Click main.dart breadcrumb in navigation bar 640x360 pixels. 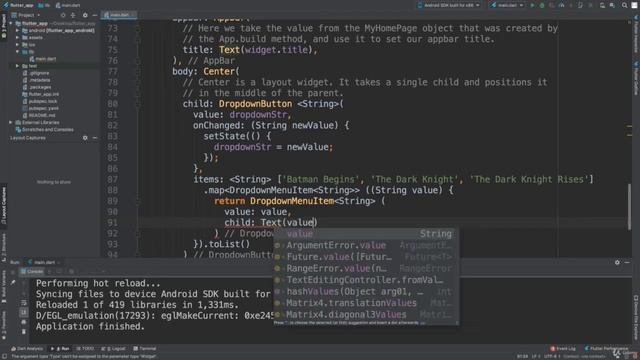coord(68,5)
